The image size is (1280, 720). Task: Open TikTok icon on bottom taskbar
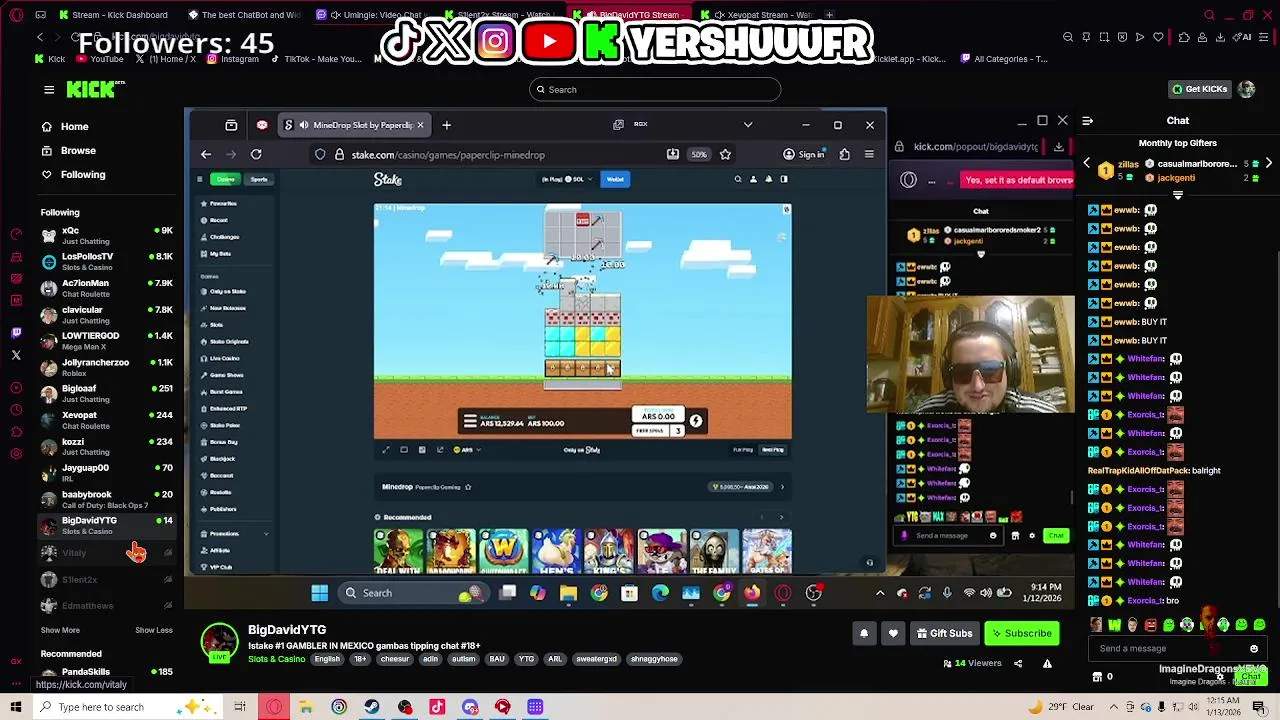click(x=437, y=707)
